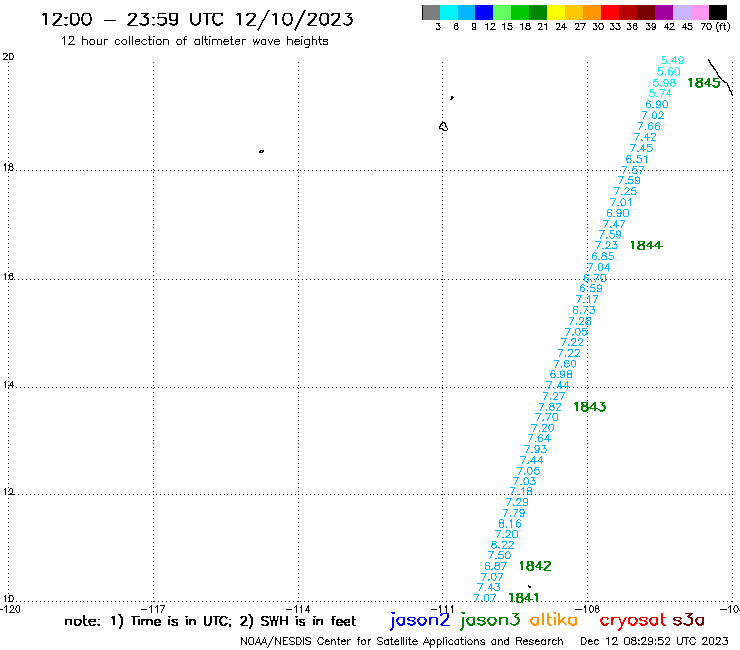Click the 7.79 wave height value
This screenshot has width=740, height=650.
(513, 513)
